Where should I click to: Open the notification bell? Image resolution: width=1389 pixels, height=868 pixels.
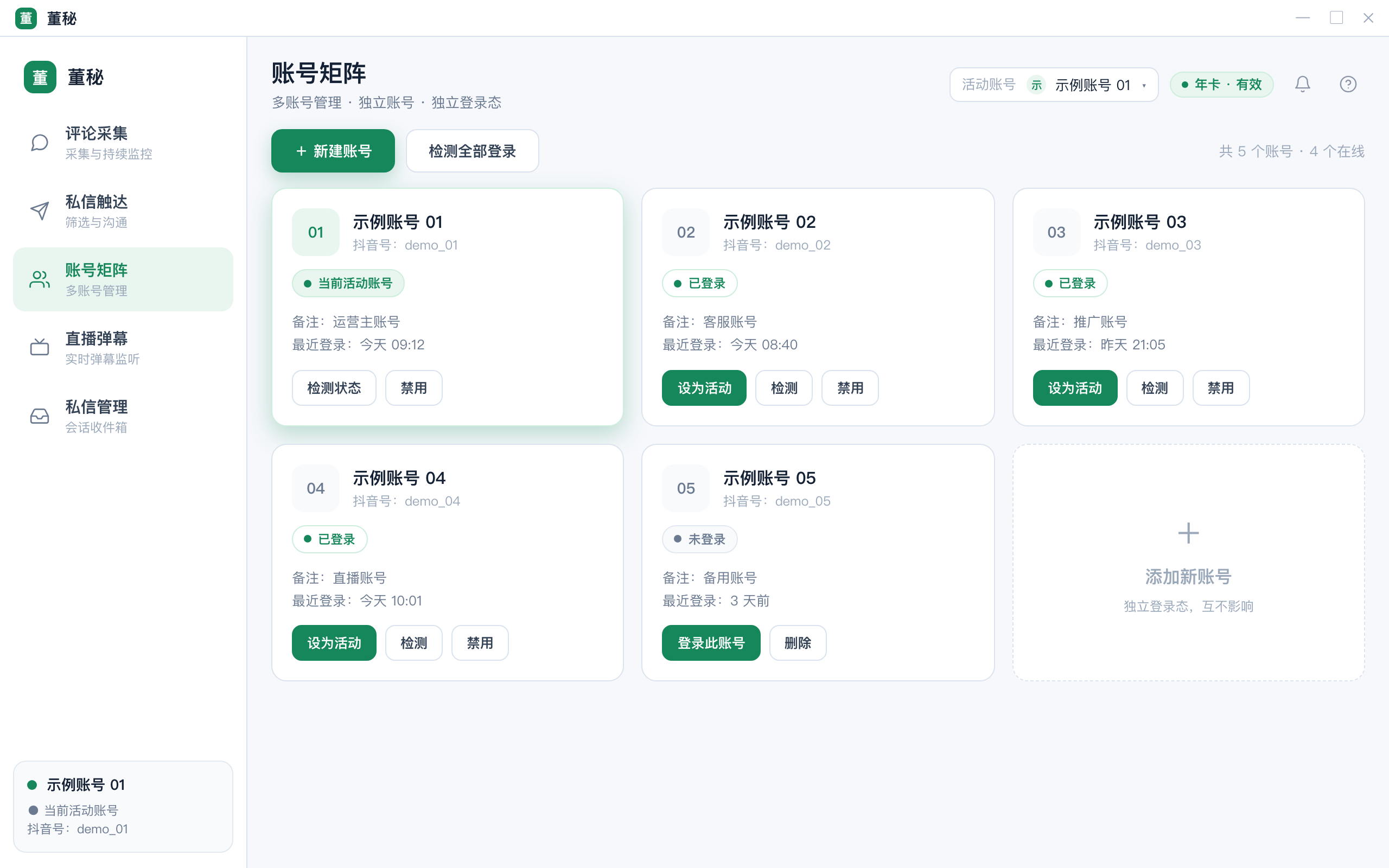pos(1302,85)
